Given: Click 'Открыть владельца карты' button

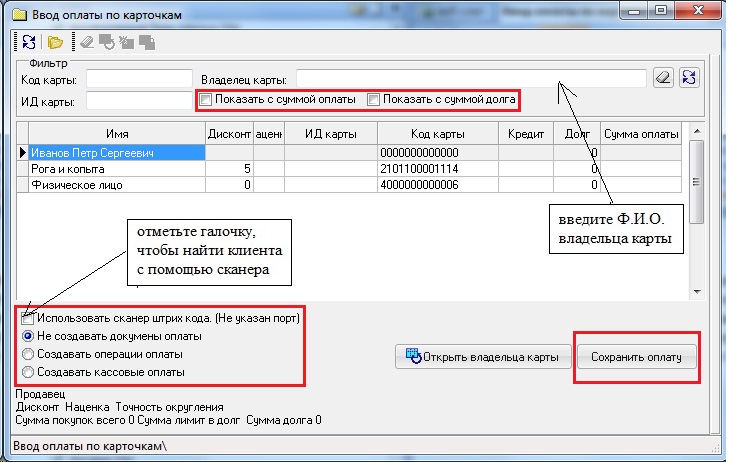Looking at the screenshot, I should tap(483, 357).
